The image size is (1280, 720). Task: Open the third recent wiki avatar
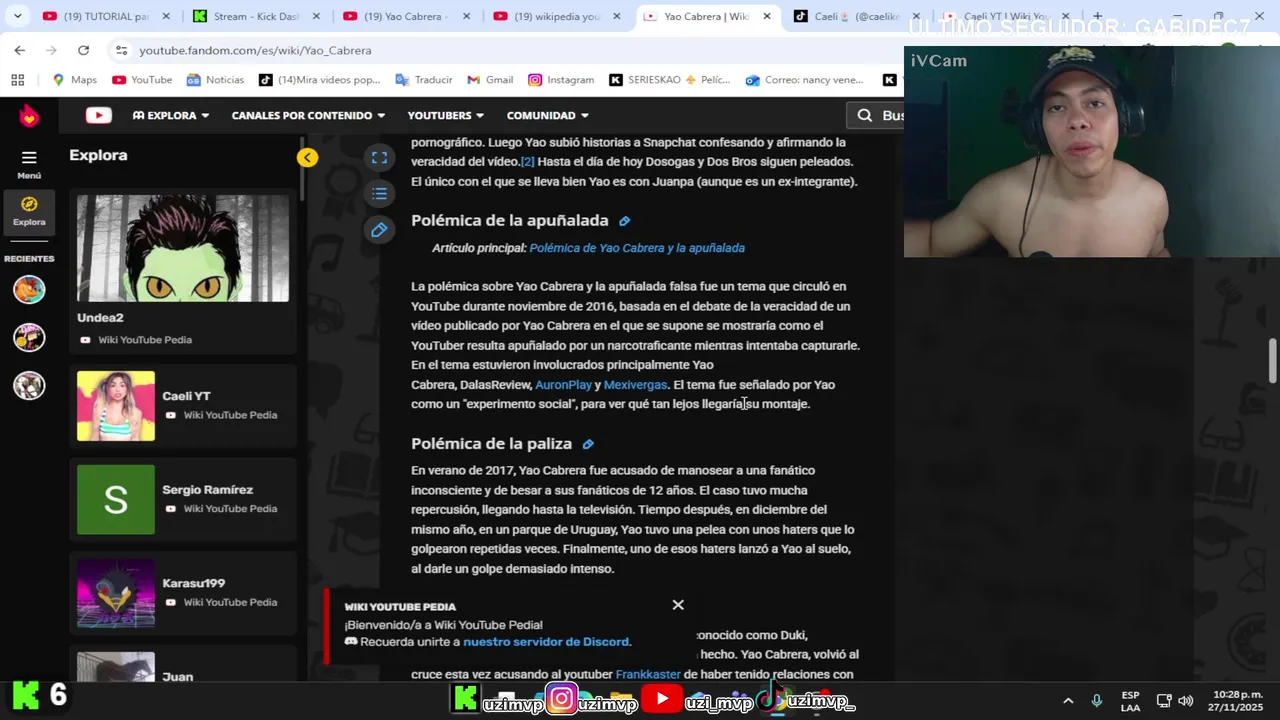click(x=29, y=386)
